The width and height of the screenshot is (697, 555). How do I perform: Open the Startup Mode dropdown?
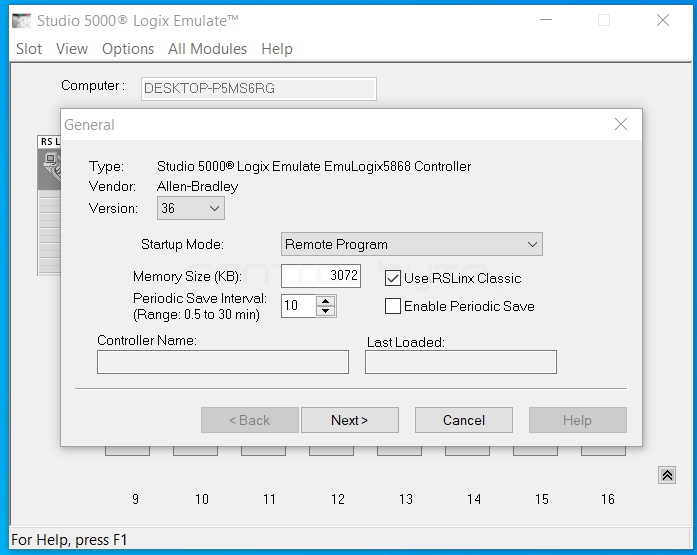412,244
